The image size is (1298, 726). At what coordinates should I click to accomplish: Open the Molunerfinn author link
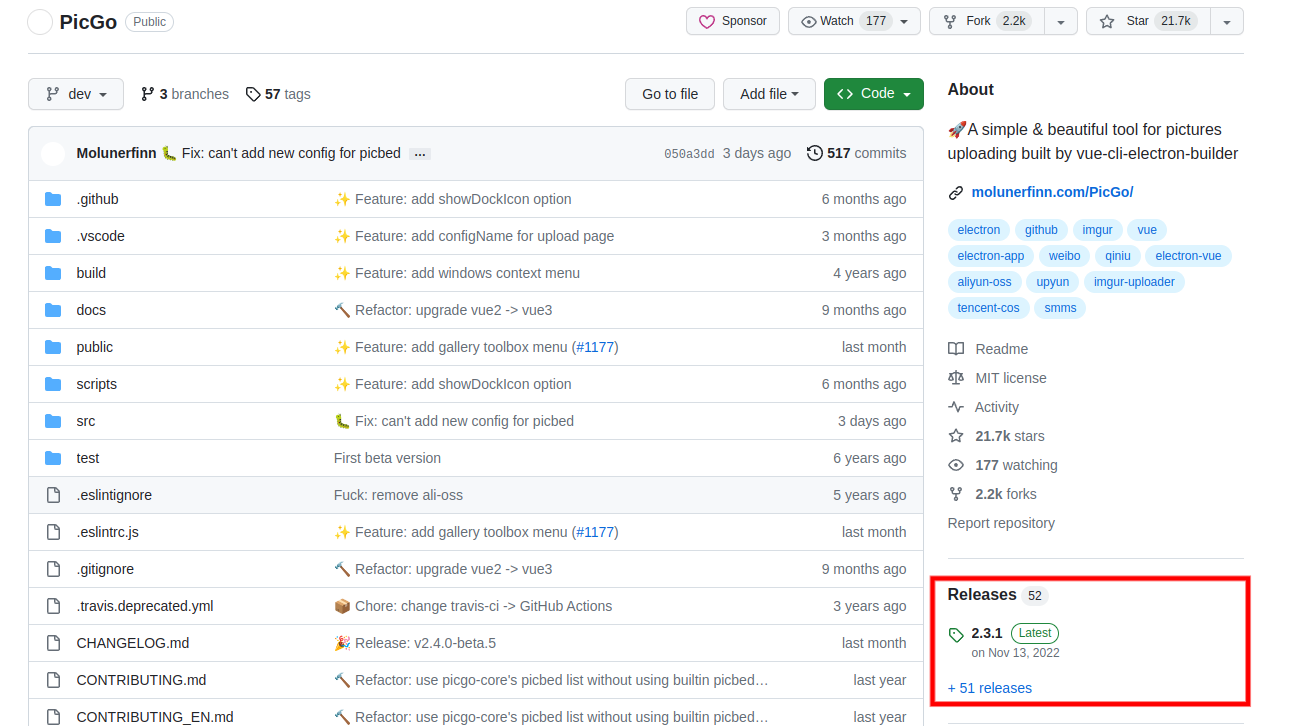coord(116,153)
